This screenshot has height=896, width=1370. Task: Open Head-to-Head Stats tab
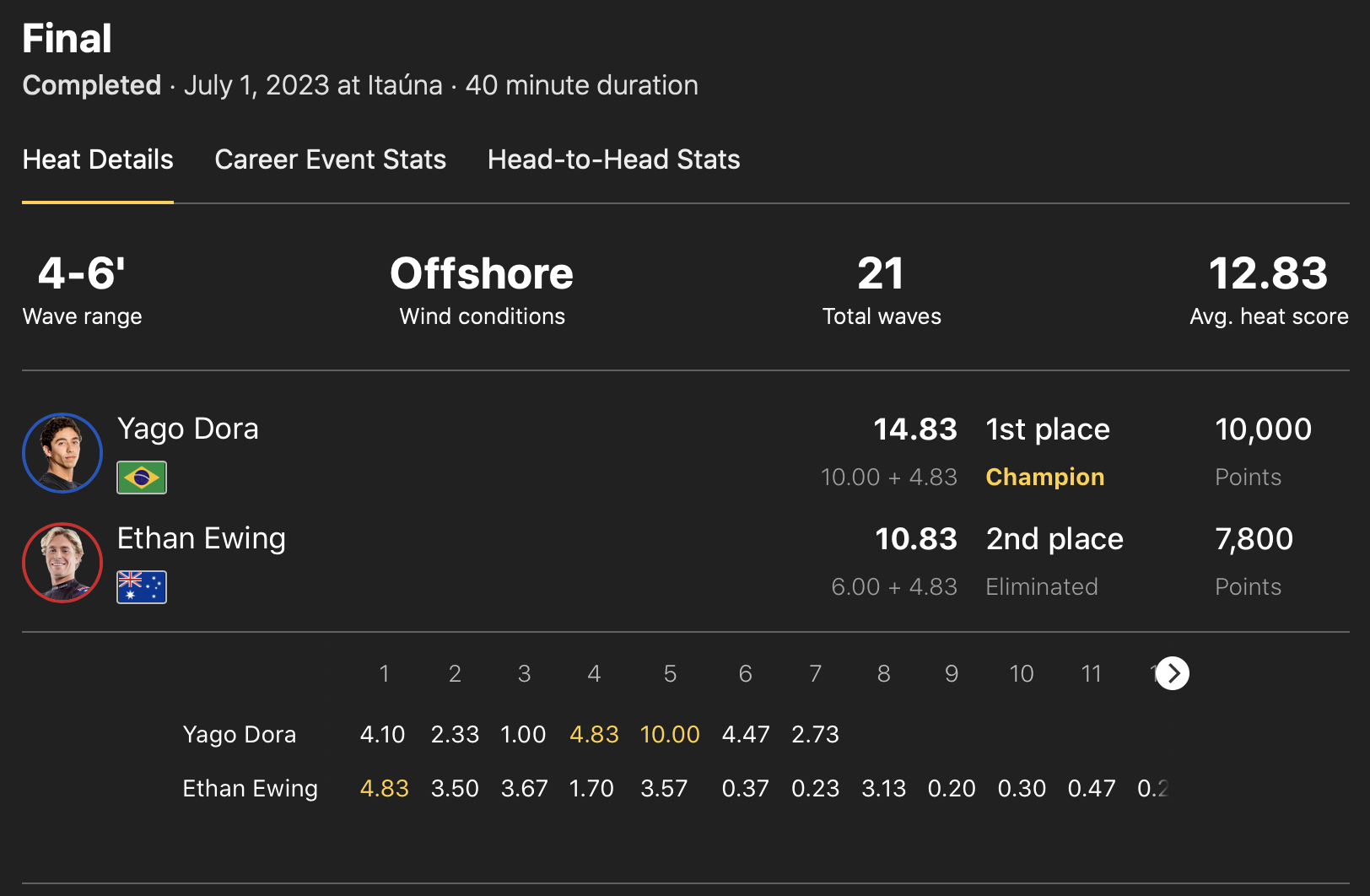[613, 159]
